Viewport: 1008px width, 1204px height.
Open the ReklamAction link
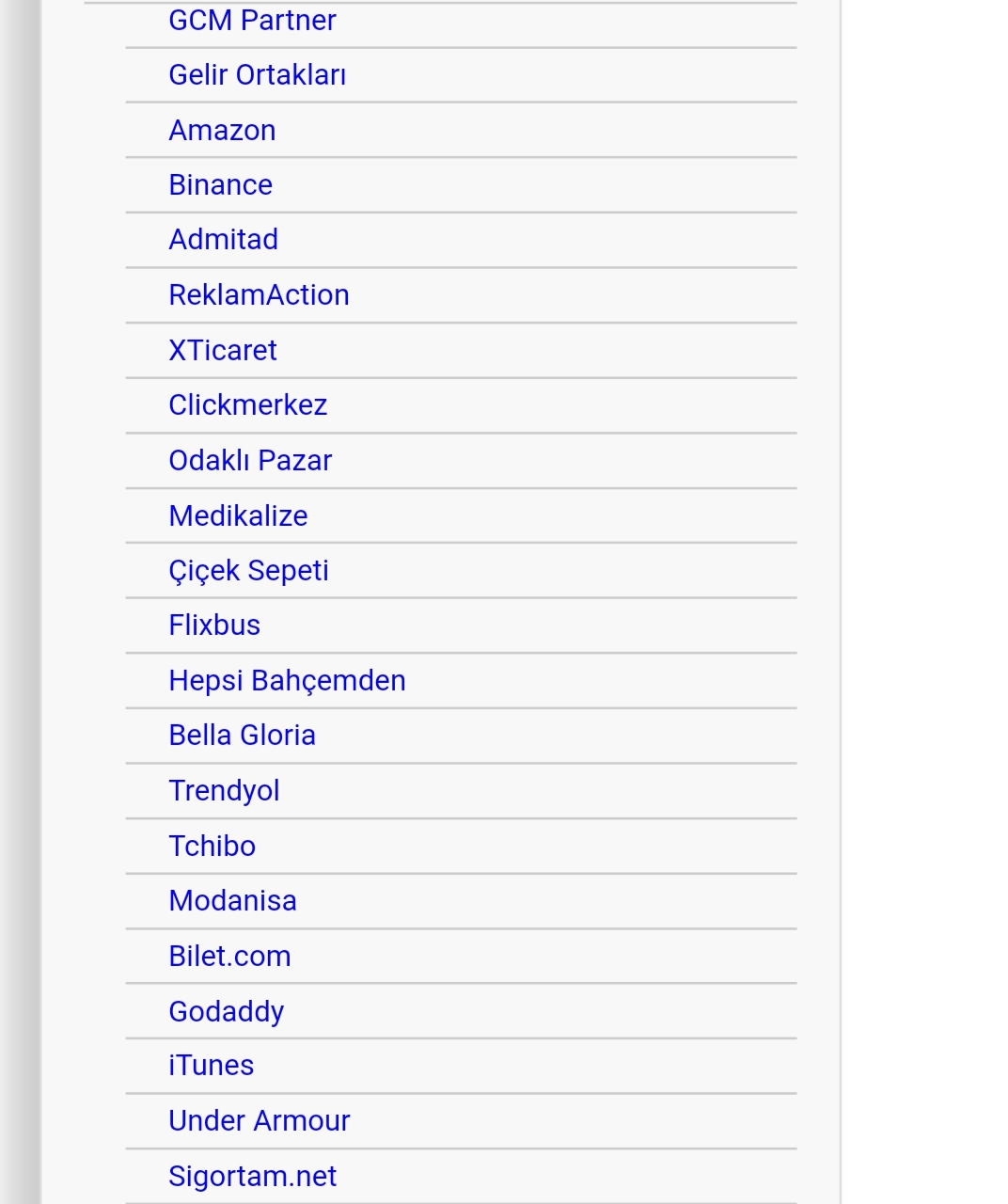pyautogui.click(x=259, y=295)
